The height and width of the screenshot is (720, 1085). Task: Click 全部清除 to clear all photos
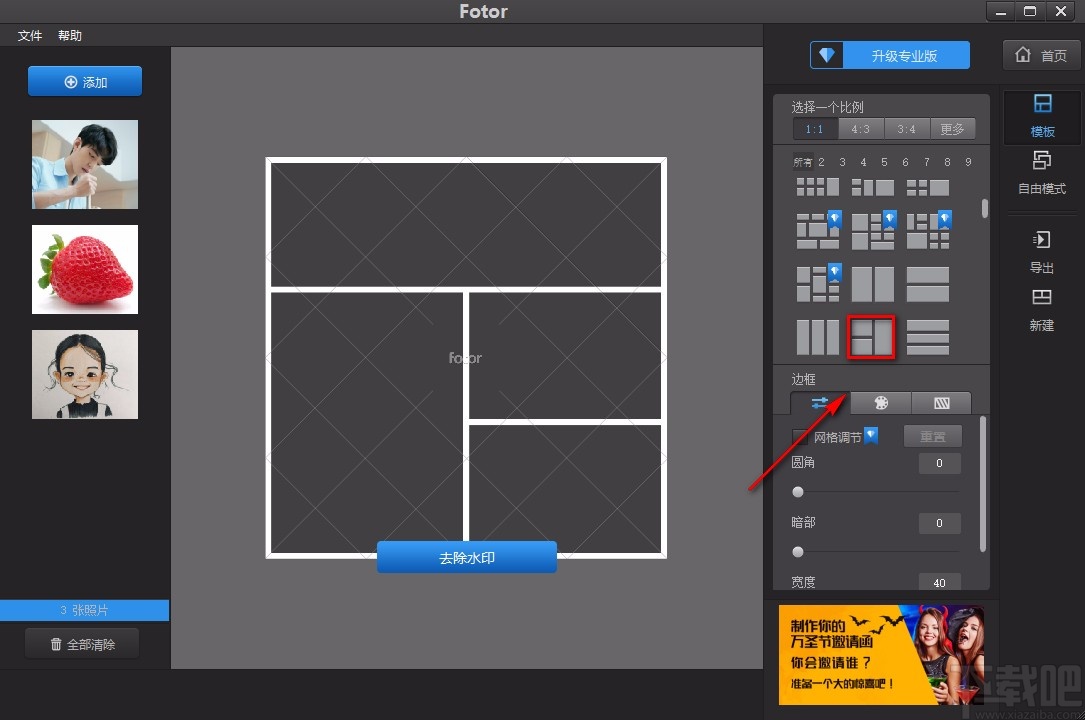pyautogui.click(x=82, y=644)
